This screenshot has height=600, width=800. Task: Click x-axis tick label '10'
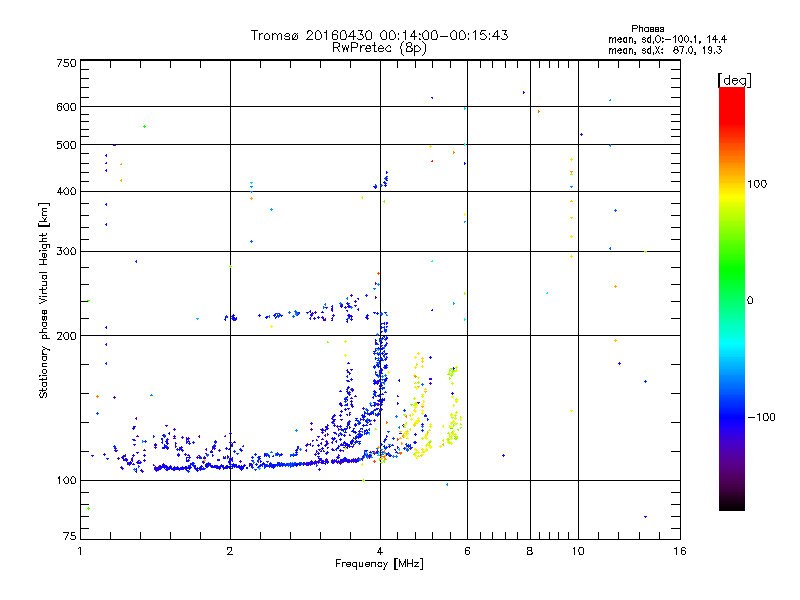[x=578, y=551]
